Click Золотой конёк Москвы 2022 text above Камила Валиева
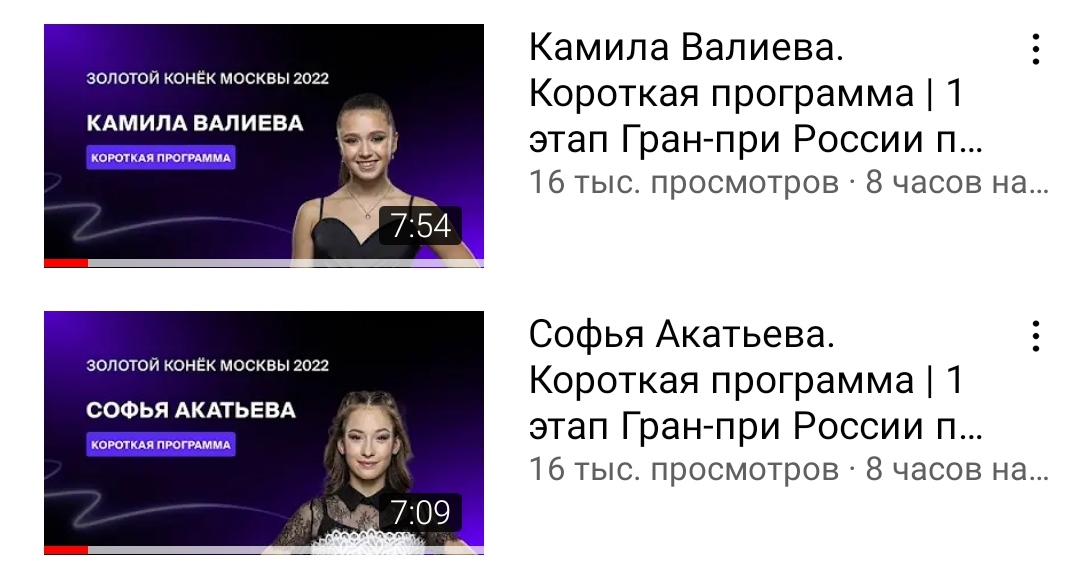 207,78
